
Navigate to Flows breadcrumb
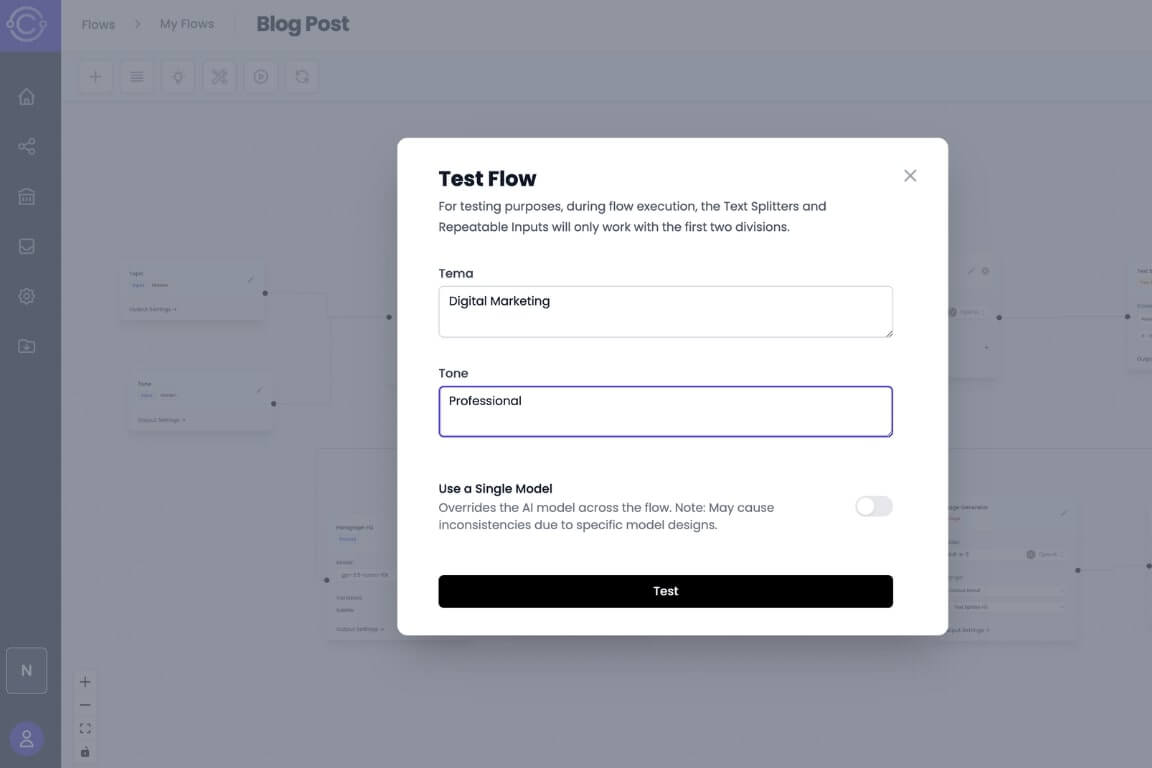(97, 24)
